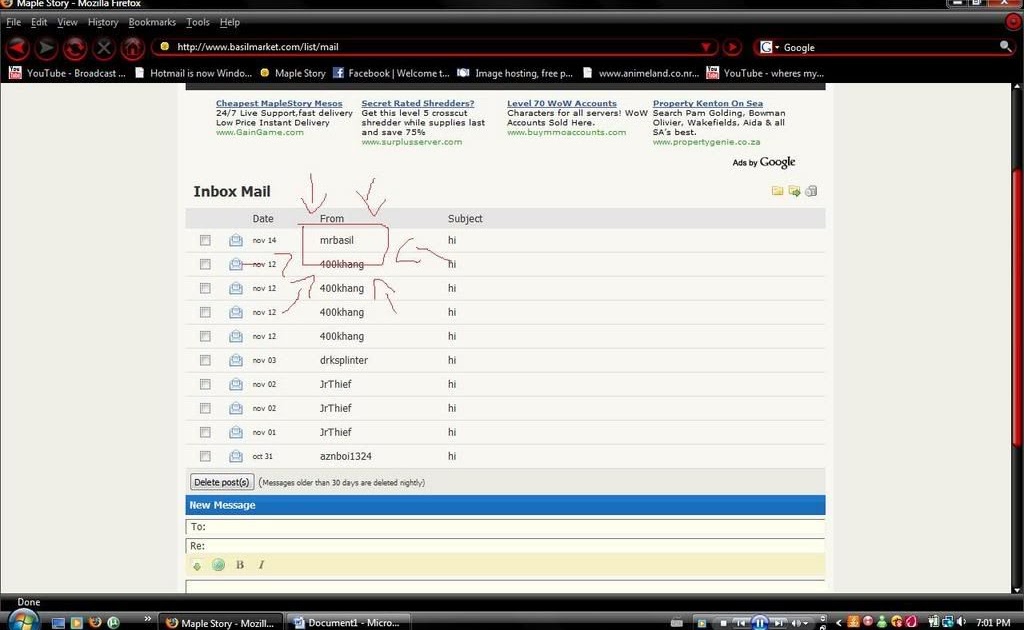1024x630 pixels.
Task: Open the Windows Start orb
Action: [23, 620]
